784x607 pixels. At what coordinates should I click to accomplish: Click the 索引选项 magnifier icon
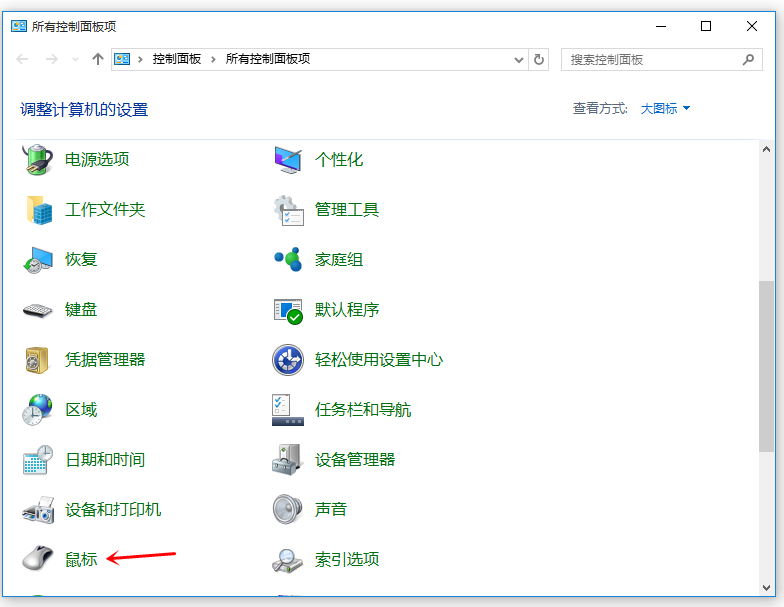[x=288, y=560]
